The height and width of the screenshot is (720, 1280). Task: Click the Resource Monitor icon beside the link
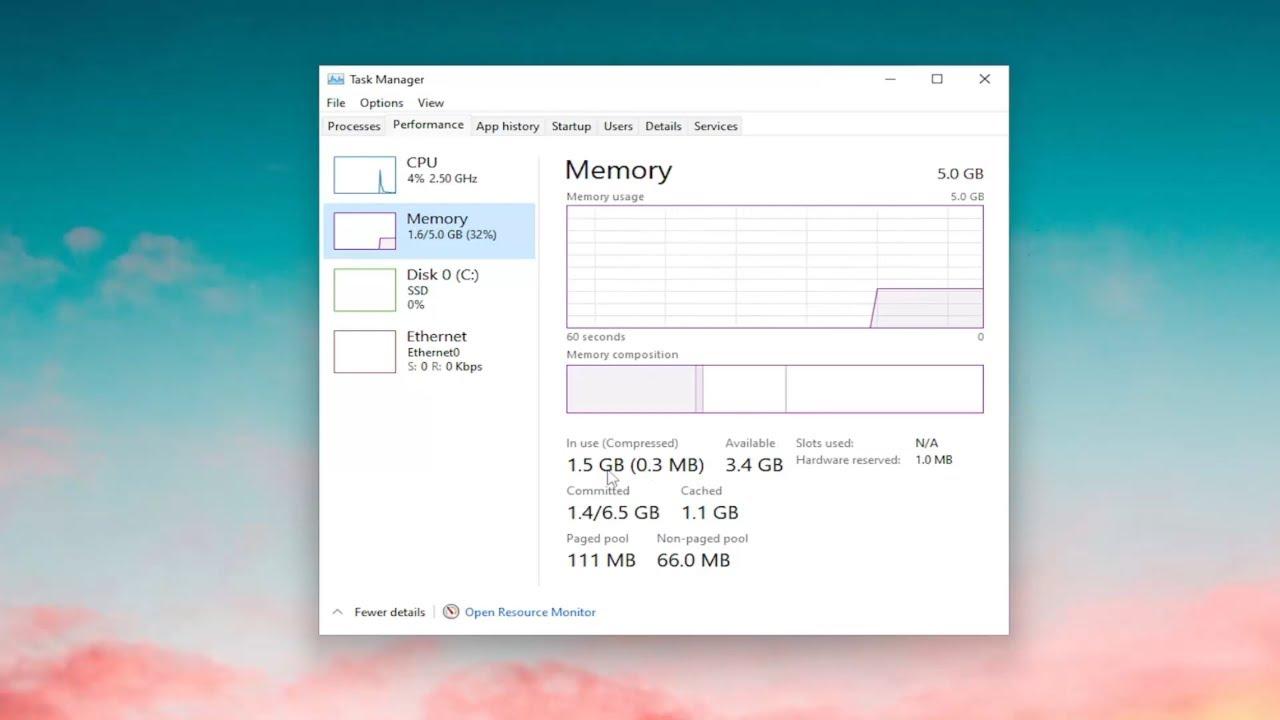pyautogui.click(x=451, y=612)
